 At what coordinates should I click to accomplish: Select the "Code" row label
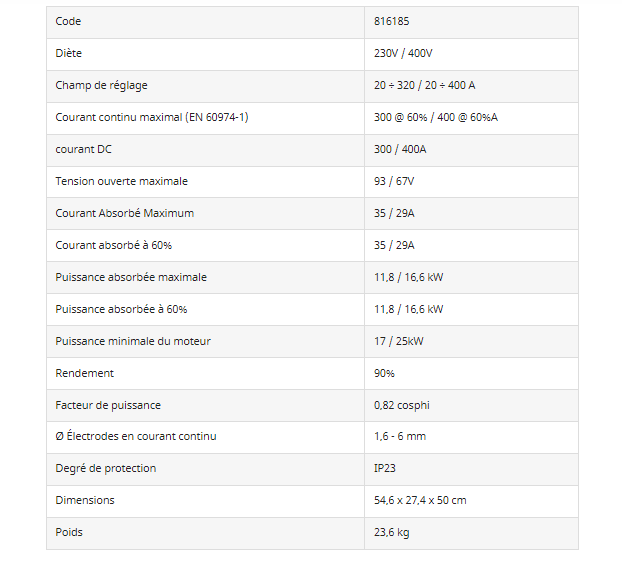[68, 22]
